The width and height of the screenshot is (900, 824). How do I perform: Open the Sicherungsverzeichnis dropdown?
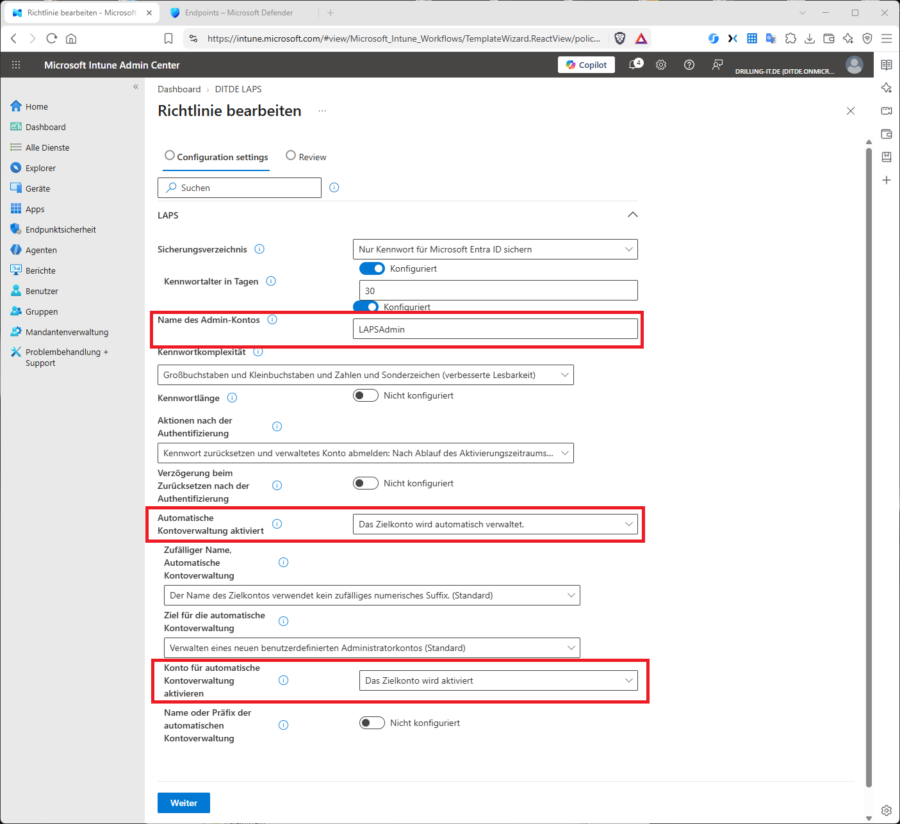click(x=495, y=249)
